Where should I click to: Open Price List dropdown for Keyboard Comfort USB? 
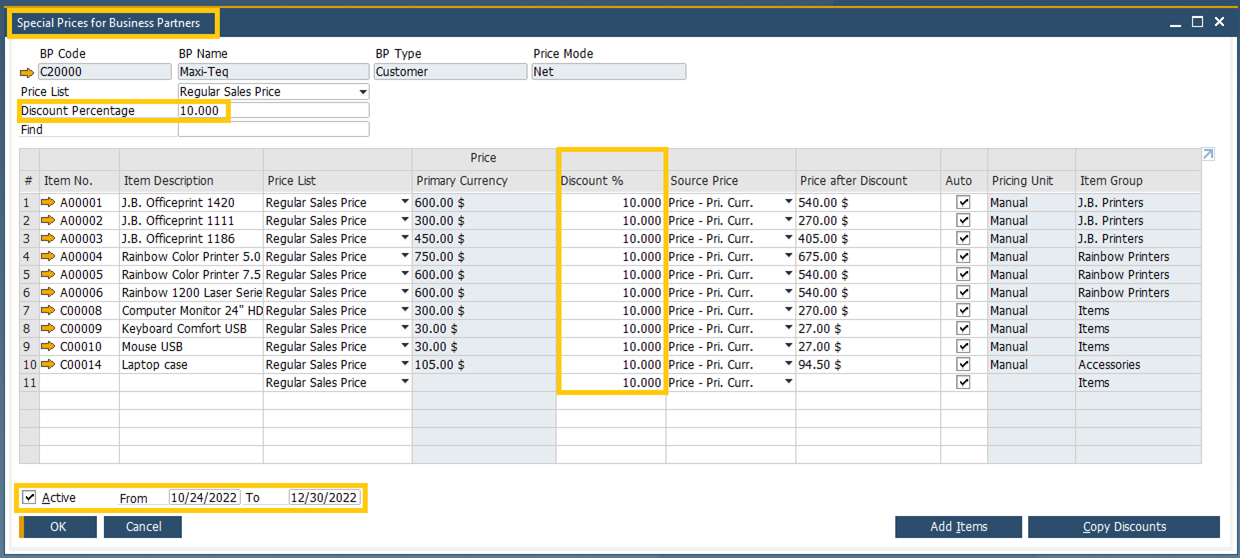click(405, 329)
